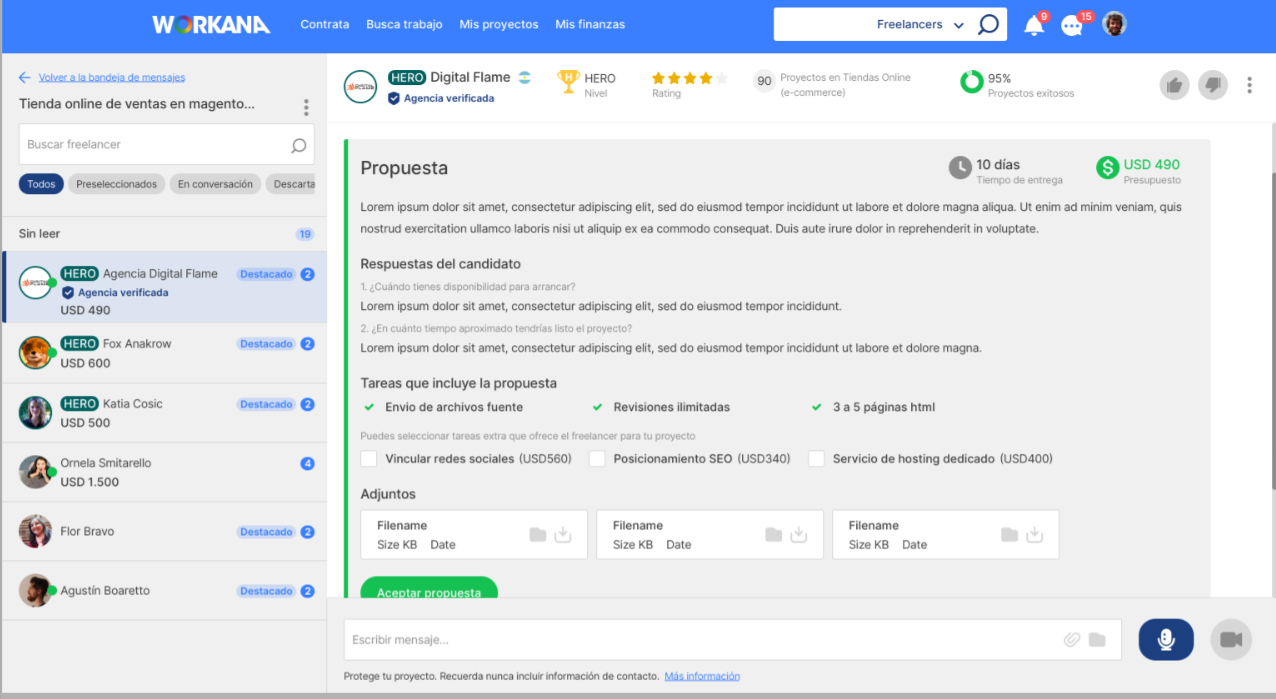1276x699 pixels.
Task: Click the attach file paperclip icon
Action: pyautogui.click(x=1072, y=640)
